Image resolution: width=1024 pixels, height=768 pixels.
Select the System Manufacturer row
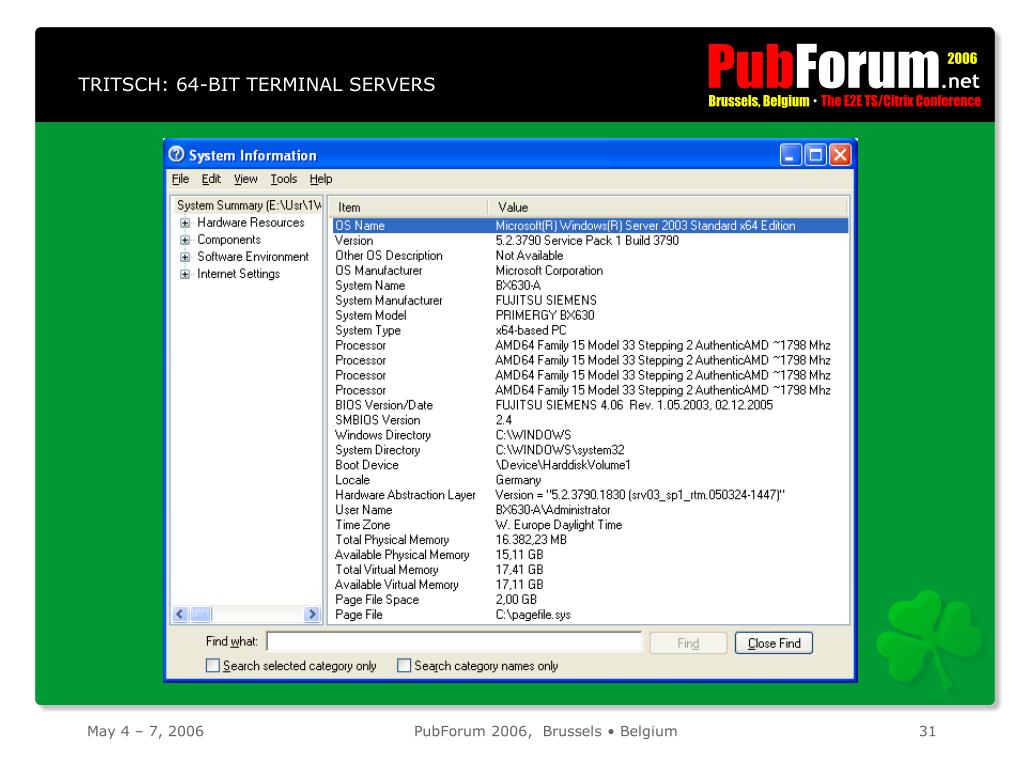pyautogui.click(x=590, y=300)
